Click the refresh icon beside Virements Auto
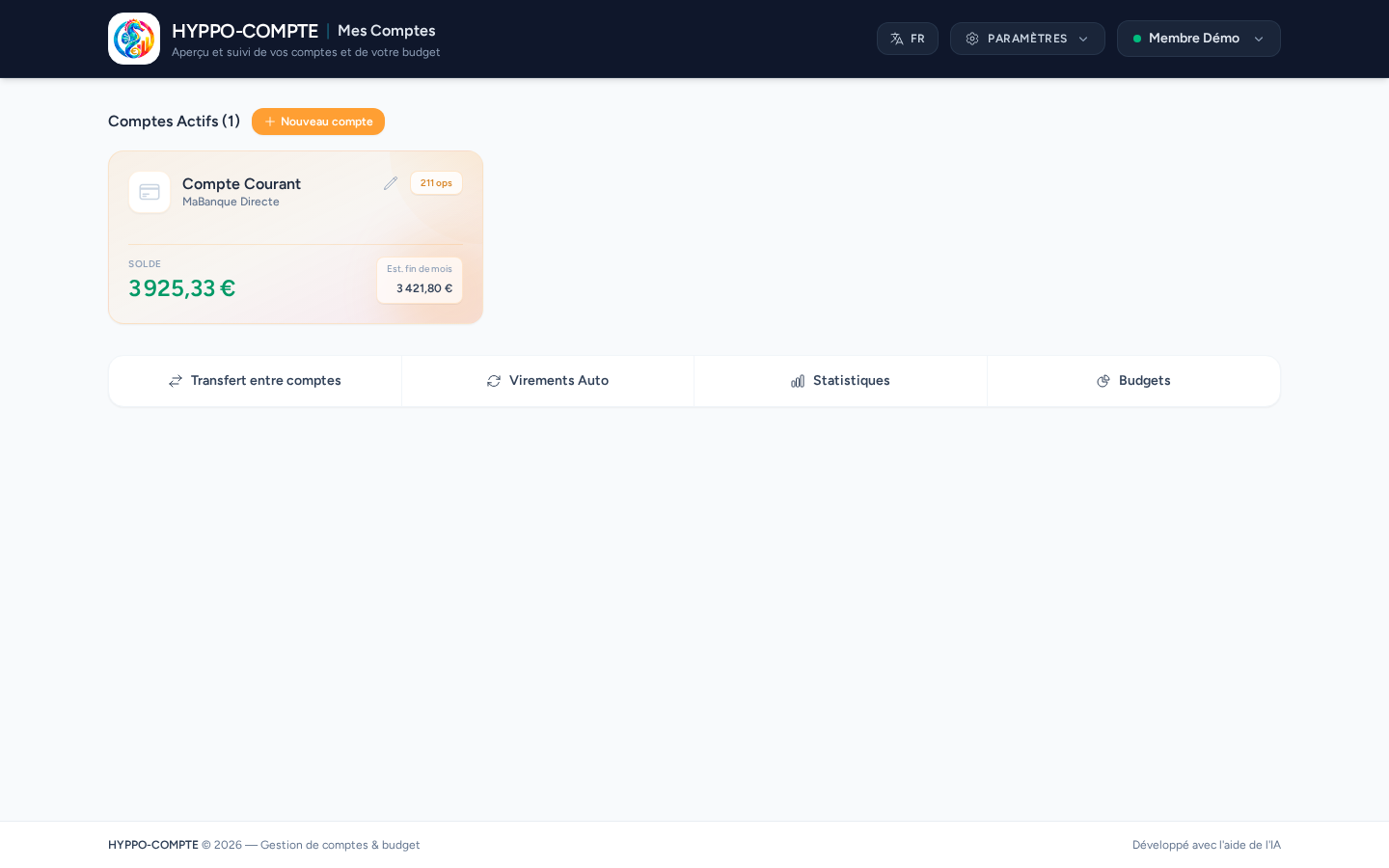This screenshot has width=1389, height=868. coord(494,381)
